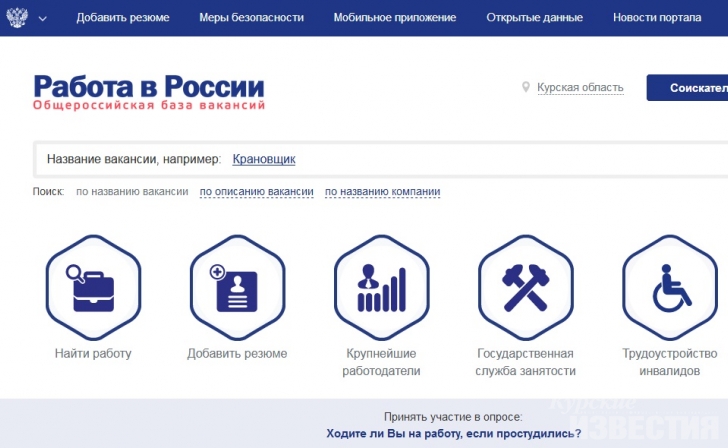Open the Добавить резюме menu item
Screen dimensions: 728x448
(123, 18)
